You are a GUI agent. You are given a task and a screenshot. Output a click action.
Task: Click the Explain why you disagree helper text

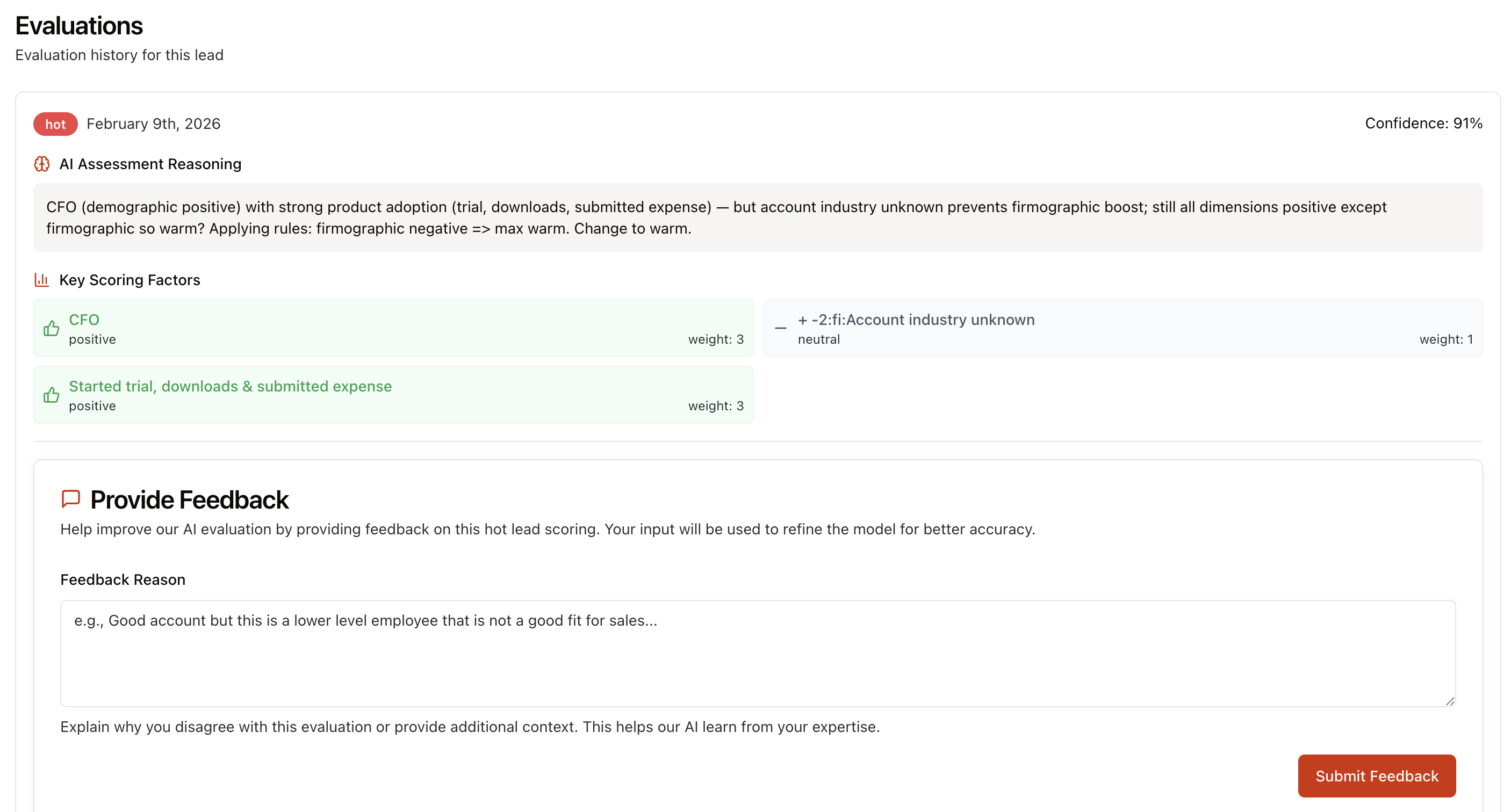click(470, 727)
